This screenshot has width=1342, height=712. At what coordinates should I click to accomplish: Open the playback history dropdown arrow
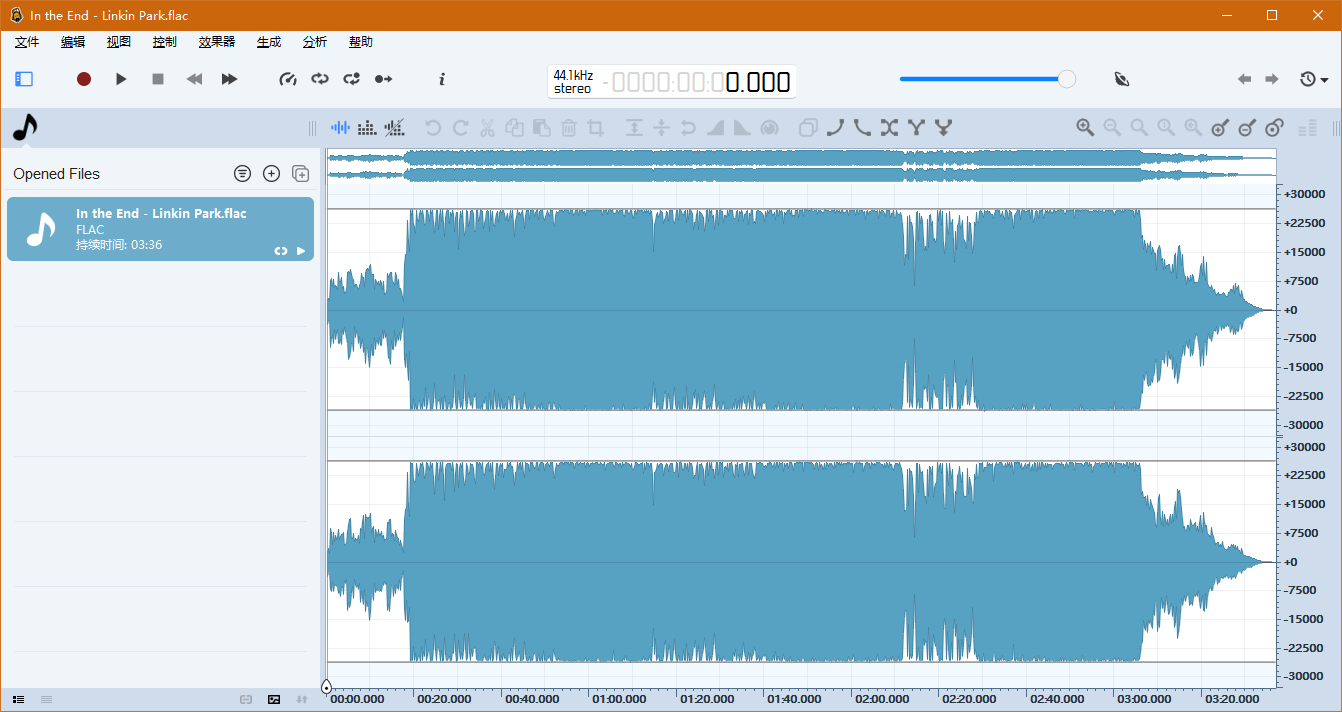pos(1326,79)
